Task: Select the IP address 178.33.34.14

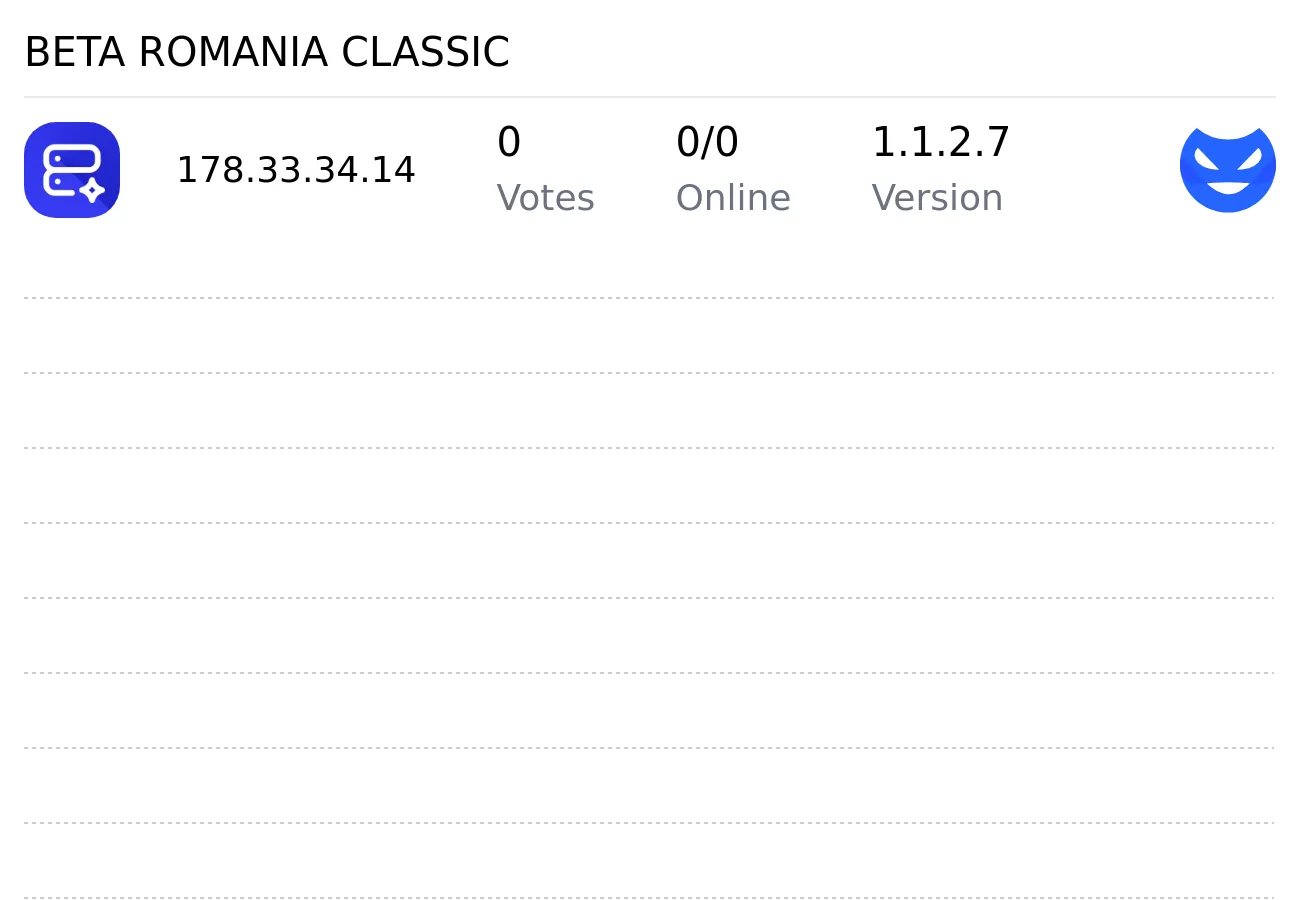Action: point(296,170)
